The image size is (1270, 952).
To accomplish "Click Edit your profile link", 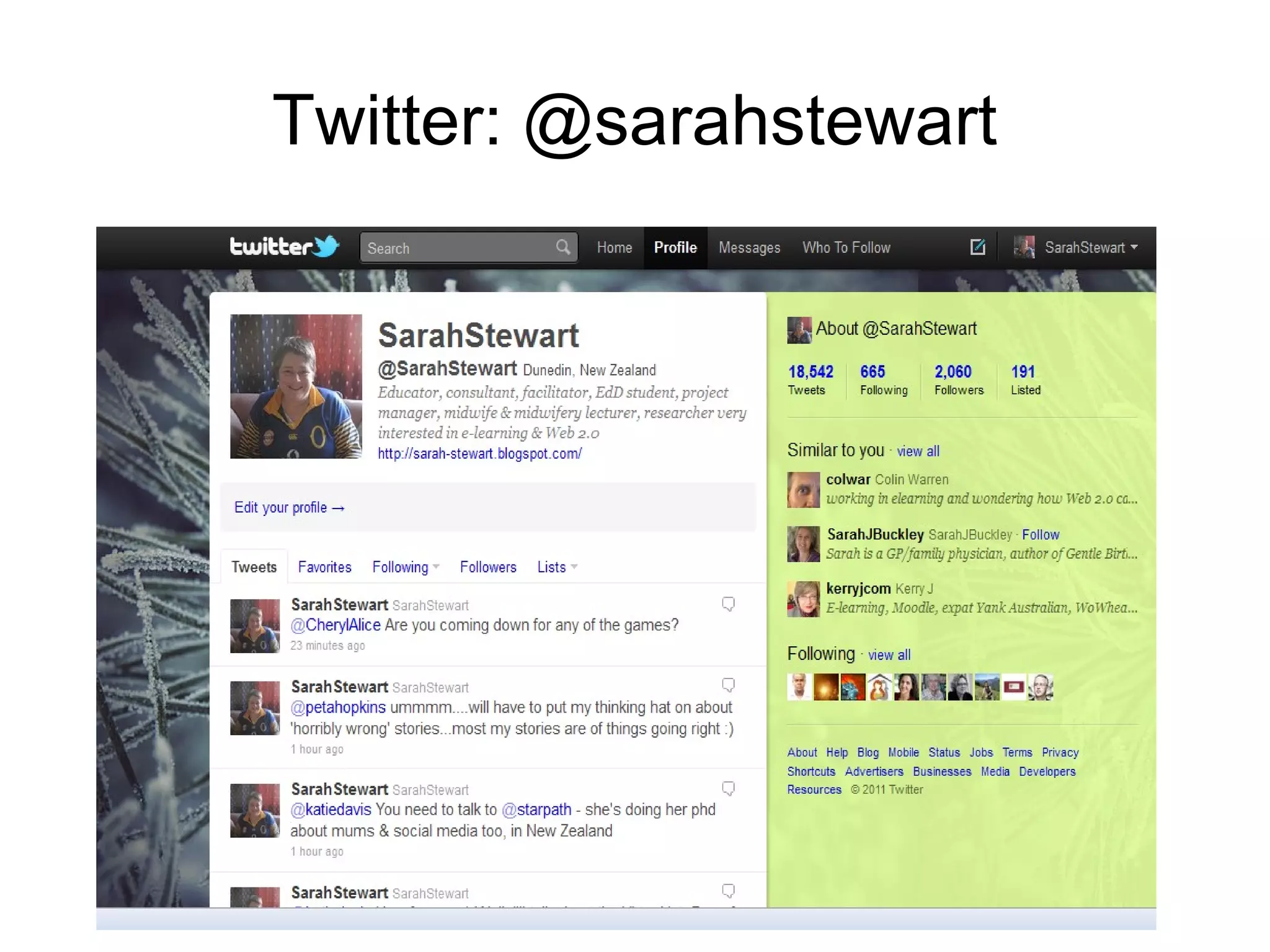I will pos(290,507).
